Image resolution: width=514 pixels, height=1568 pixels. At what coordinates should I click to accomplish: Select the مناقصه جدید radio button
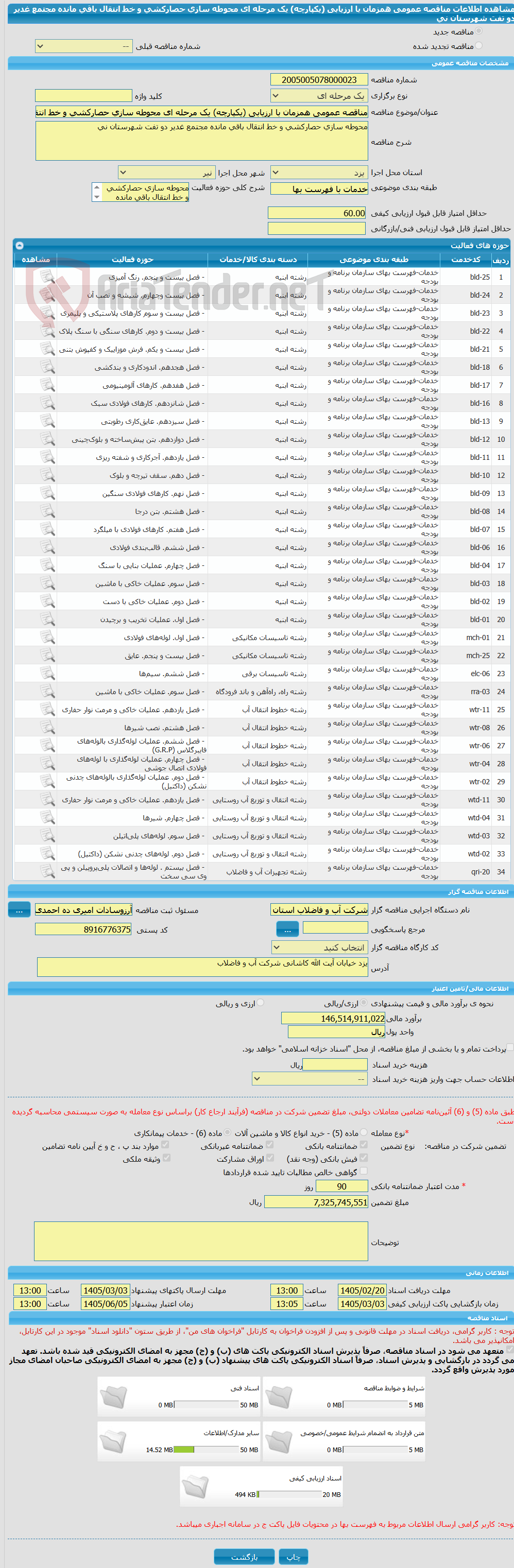(x=478, y=31)
